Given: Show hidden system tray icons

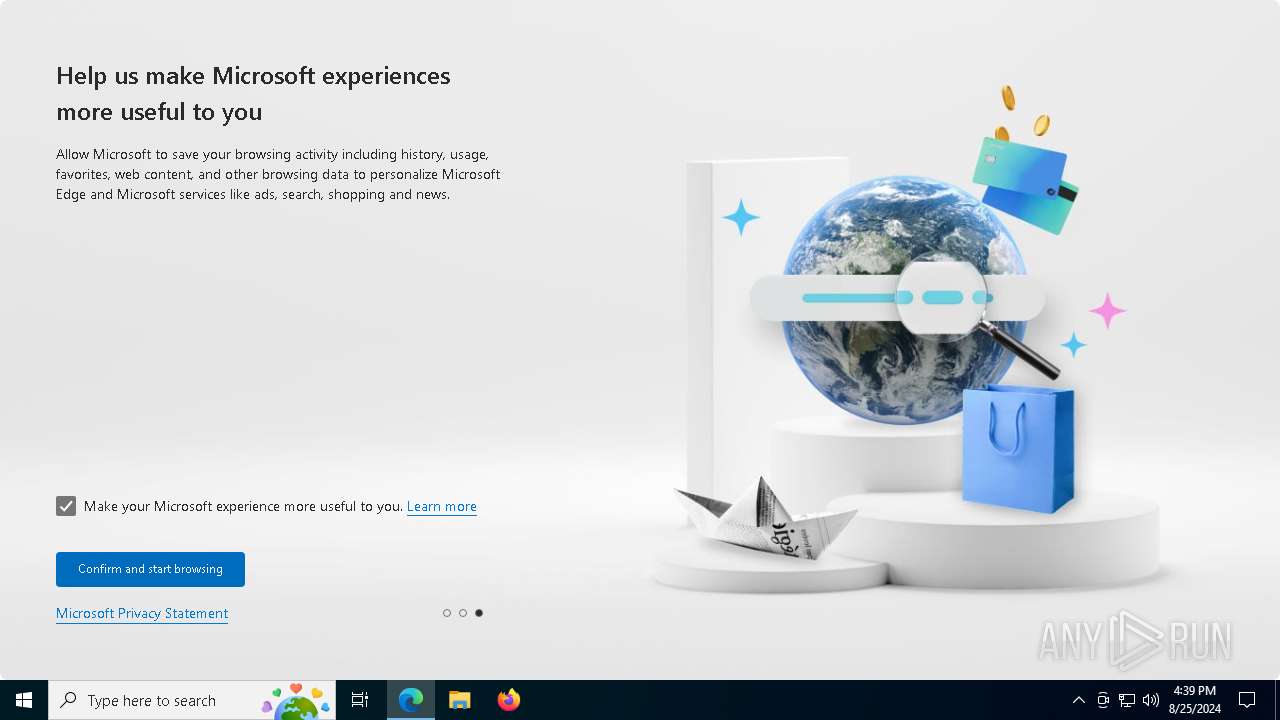Looking at the screenshot, I should [x=1078, y=700].
